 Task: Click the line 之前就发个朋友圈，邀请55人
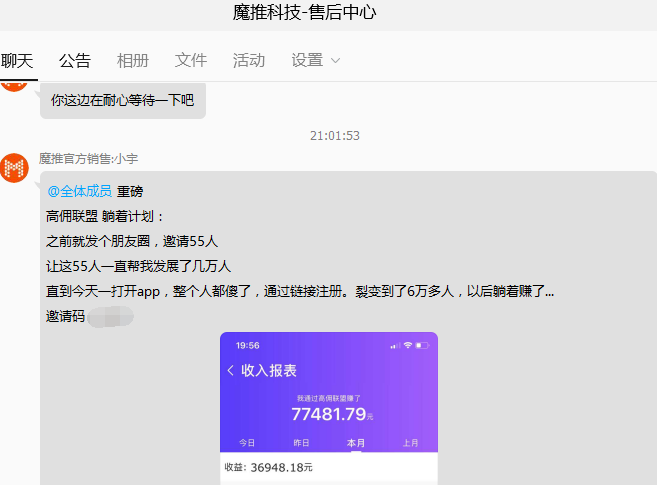pos(132,241)
